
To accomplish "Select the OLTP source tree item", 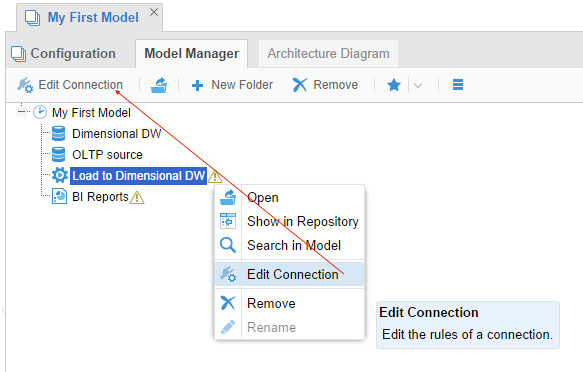I will click(107, 155).
